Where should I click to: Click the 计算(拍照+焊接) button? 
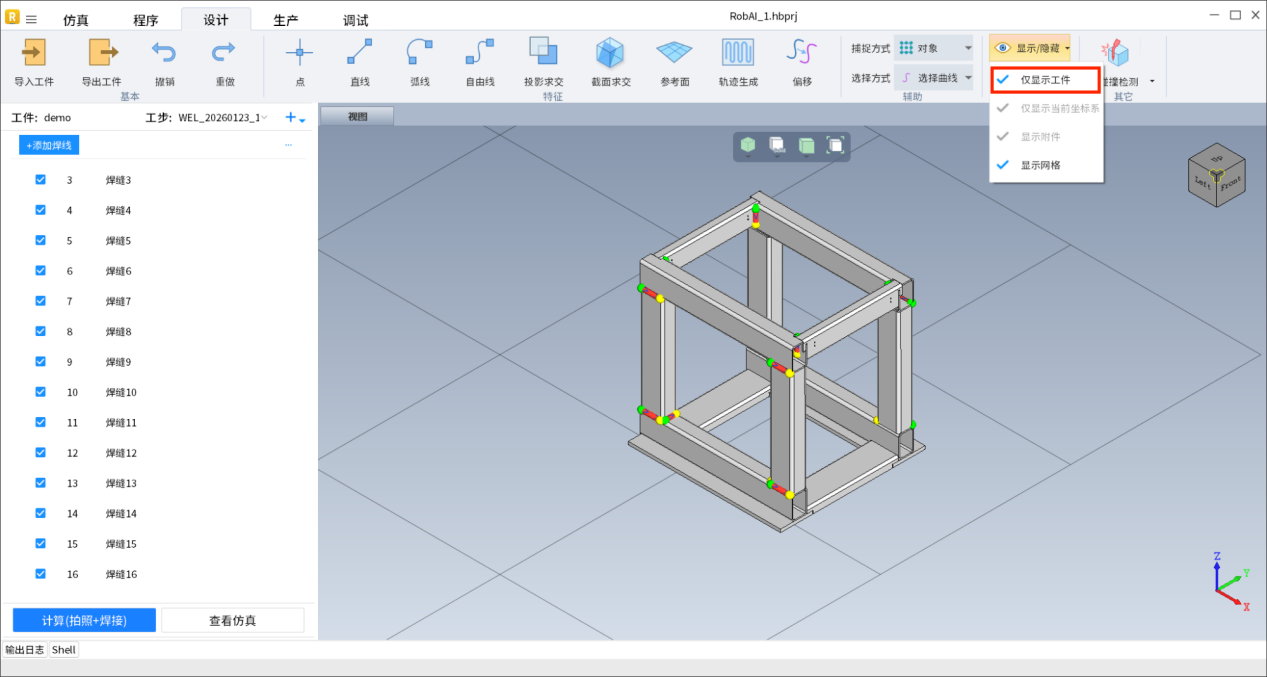[84, 620]
